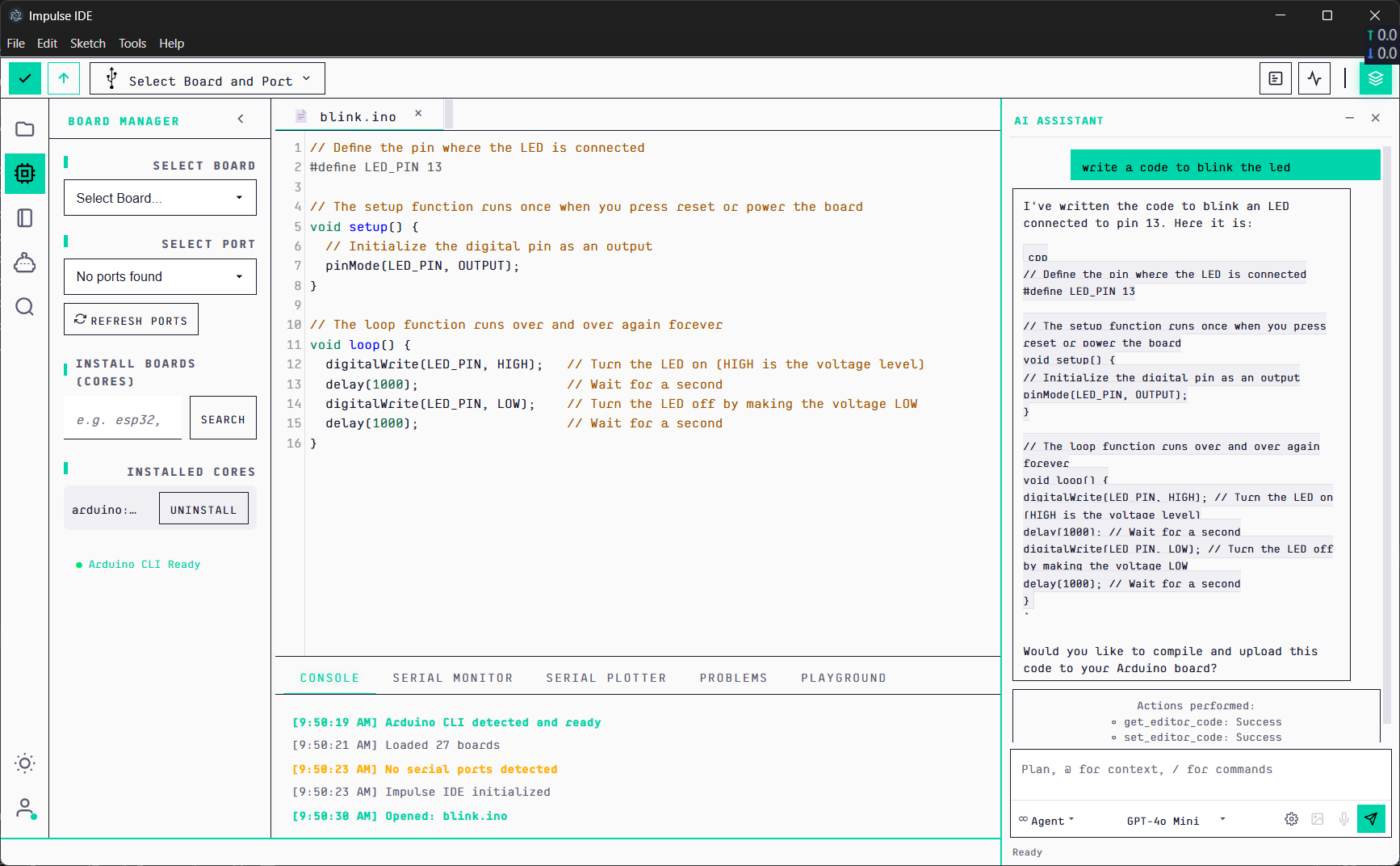
Task: Switch to the blink.ino editor tab
Action: [x=358, y=117]
